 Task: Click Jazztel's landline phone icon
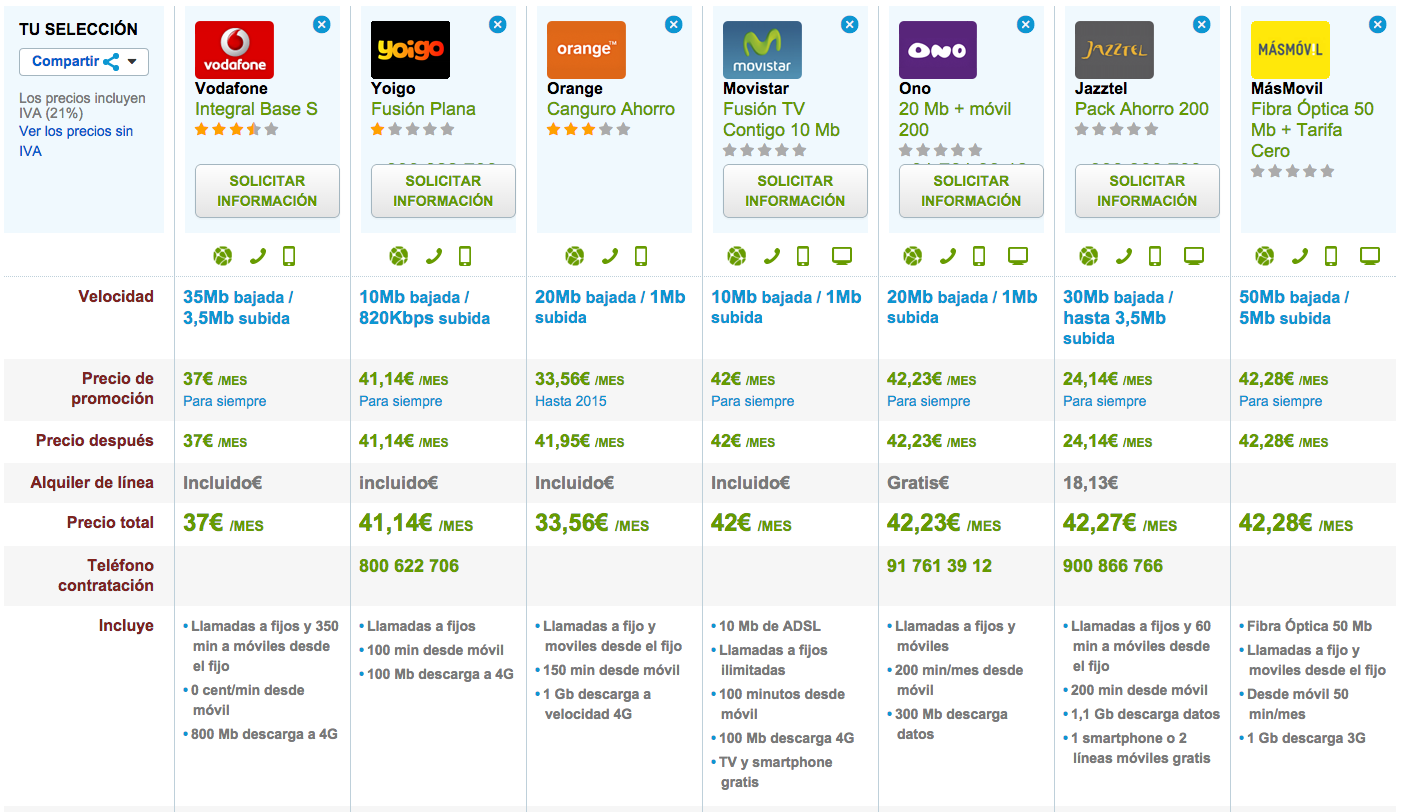click(1123, 256)
